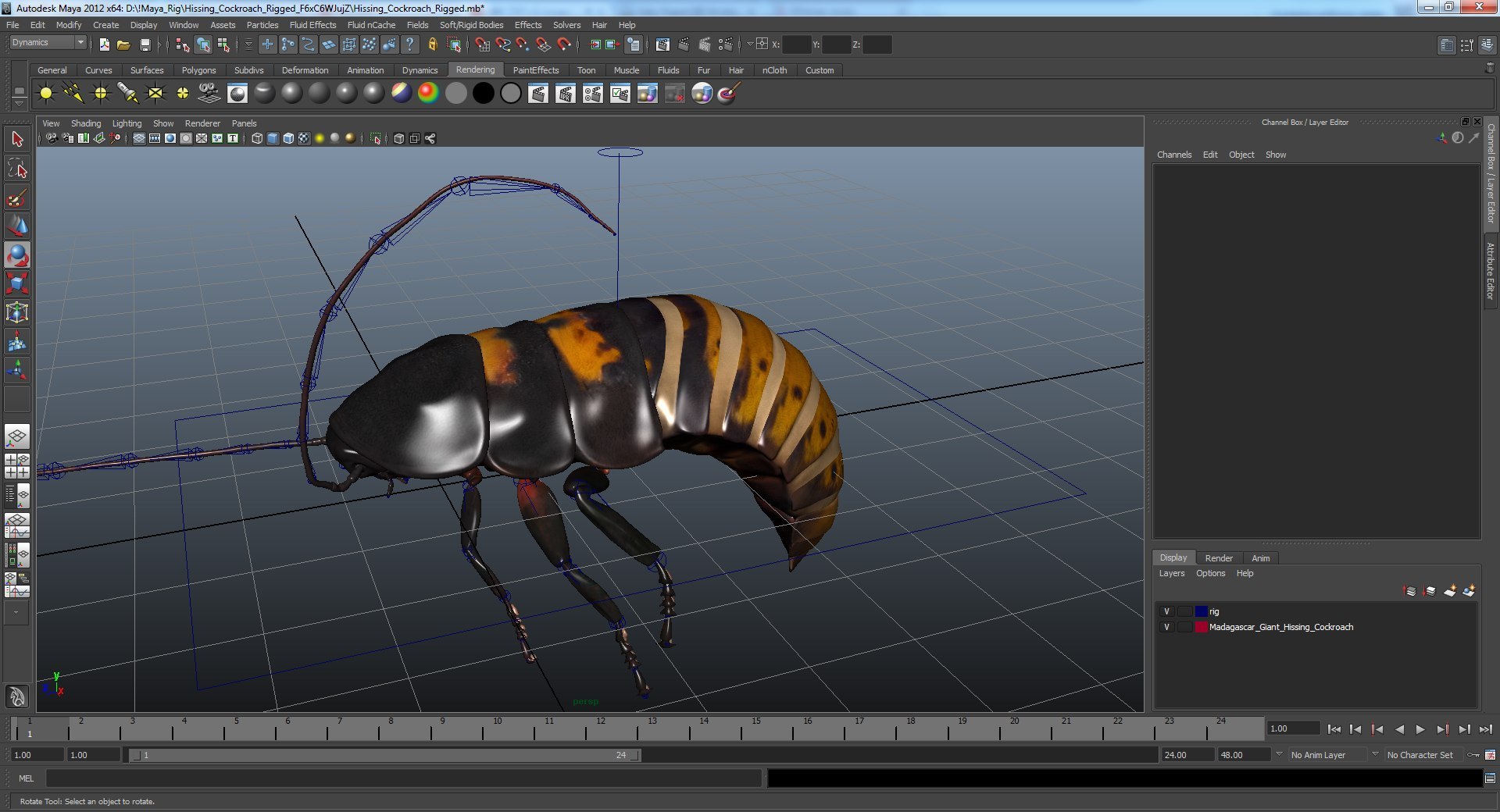Open the viewport Panels menu
The width and height of the screenshot is (1500, 812).
[x=244, y=123]
